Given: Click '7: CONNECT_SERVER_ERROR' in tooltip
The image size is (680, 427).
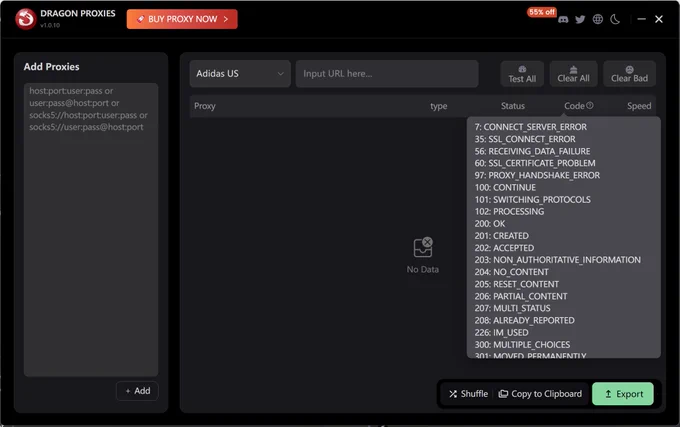Looking at the screenshot, I should [x=530, y=127].
